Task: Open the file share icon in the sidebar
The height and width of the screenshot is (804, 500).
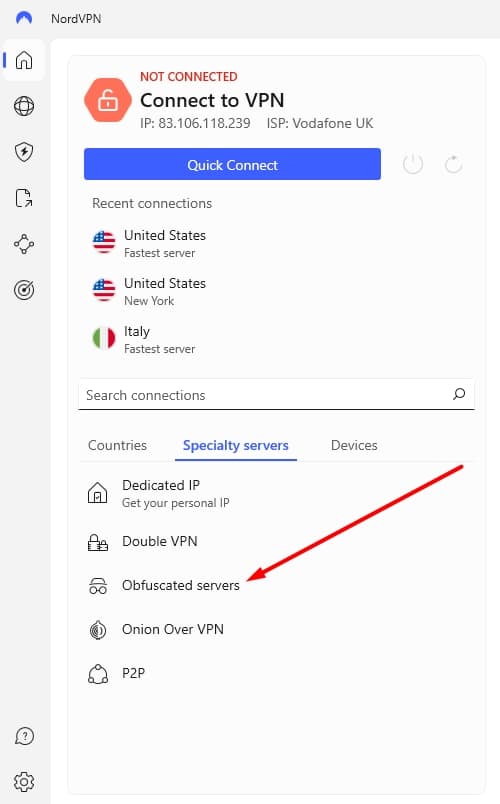Action: pos(24,198)
